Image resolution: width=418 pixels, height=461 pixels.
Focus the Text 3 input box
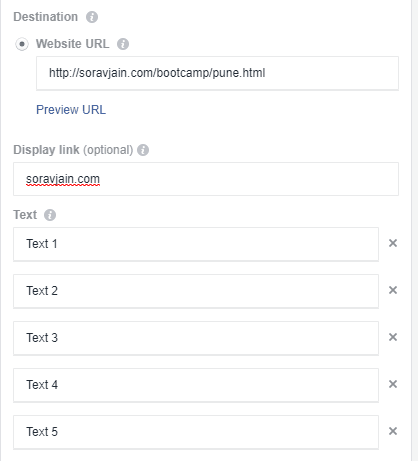[196, 338]
